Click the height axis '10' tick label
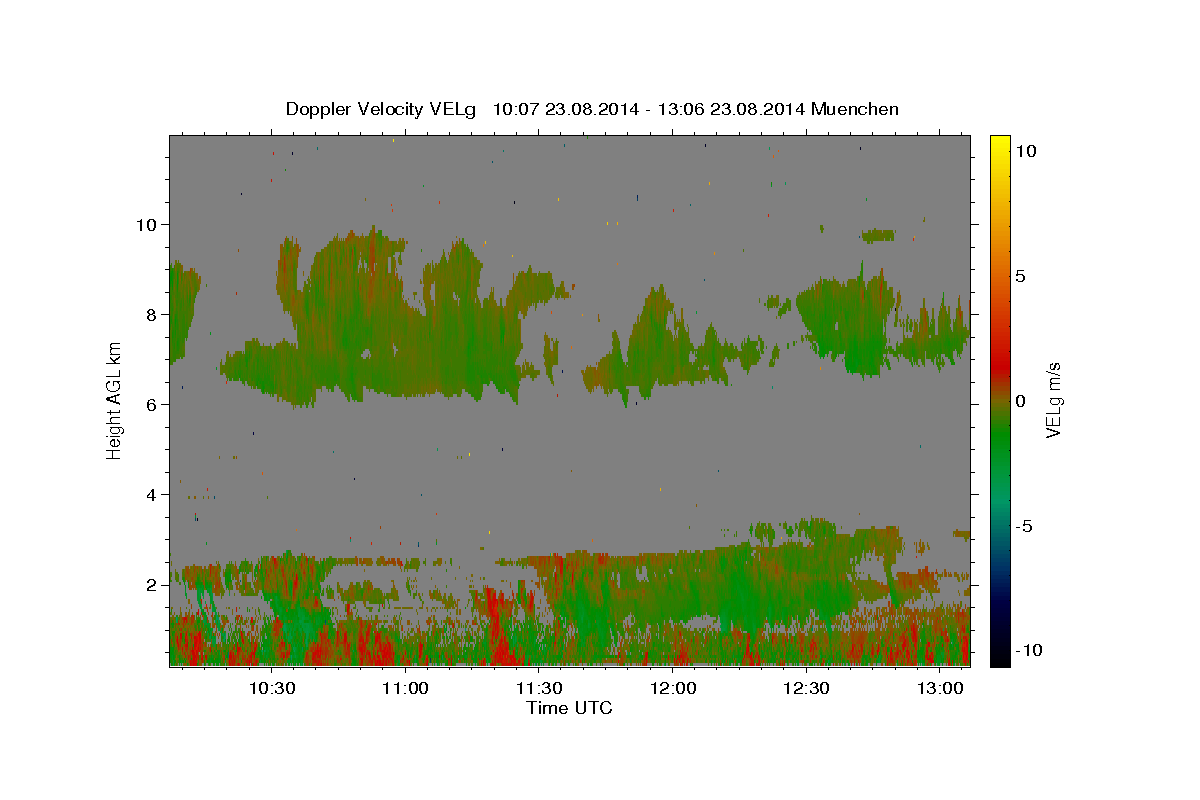Screen dimensions: 1200x800 tap(146, 224)
